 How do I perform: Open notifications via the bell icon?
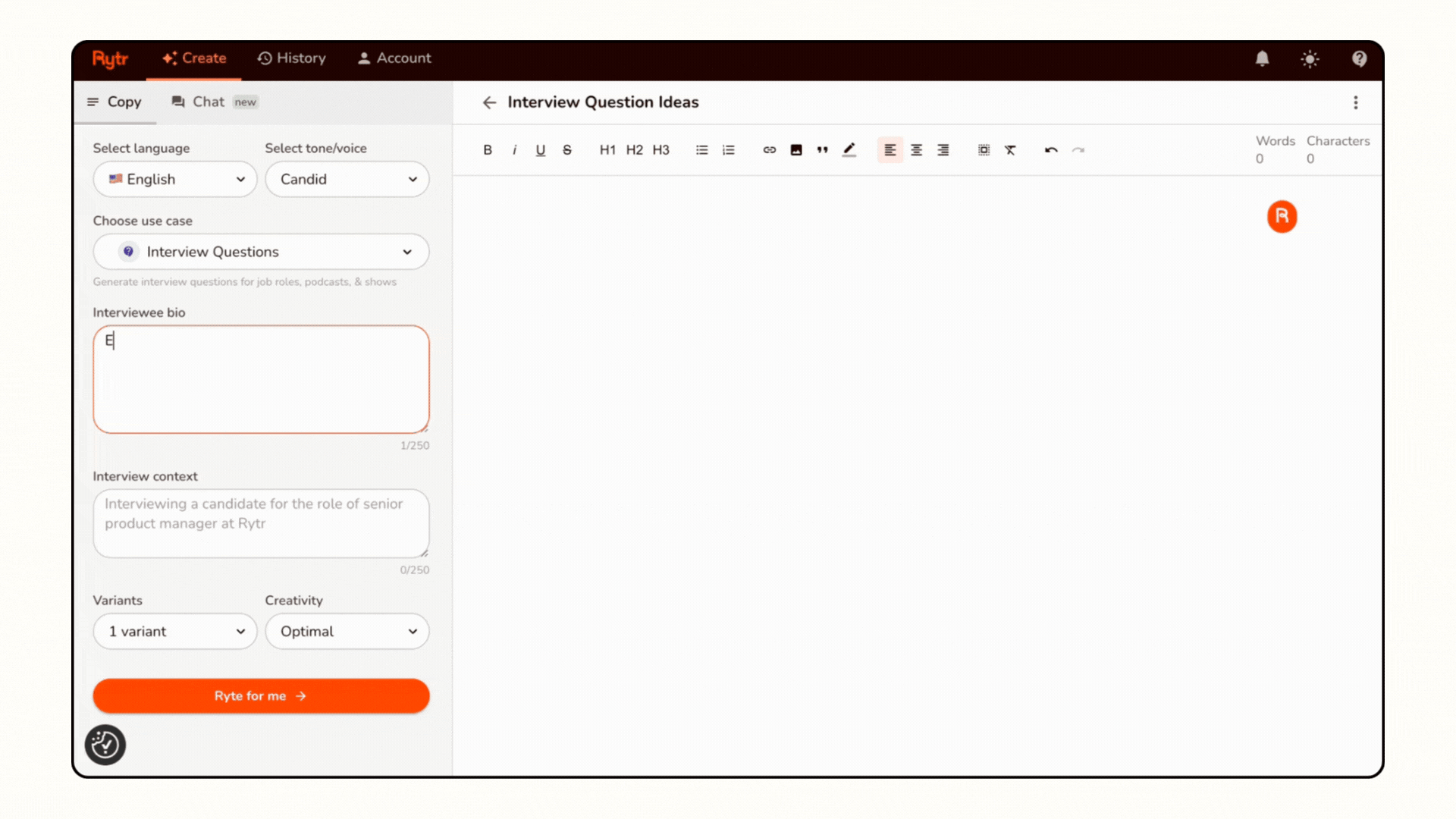(1262, 58)
